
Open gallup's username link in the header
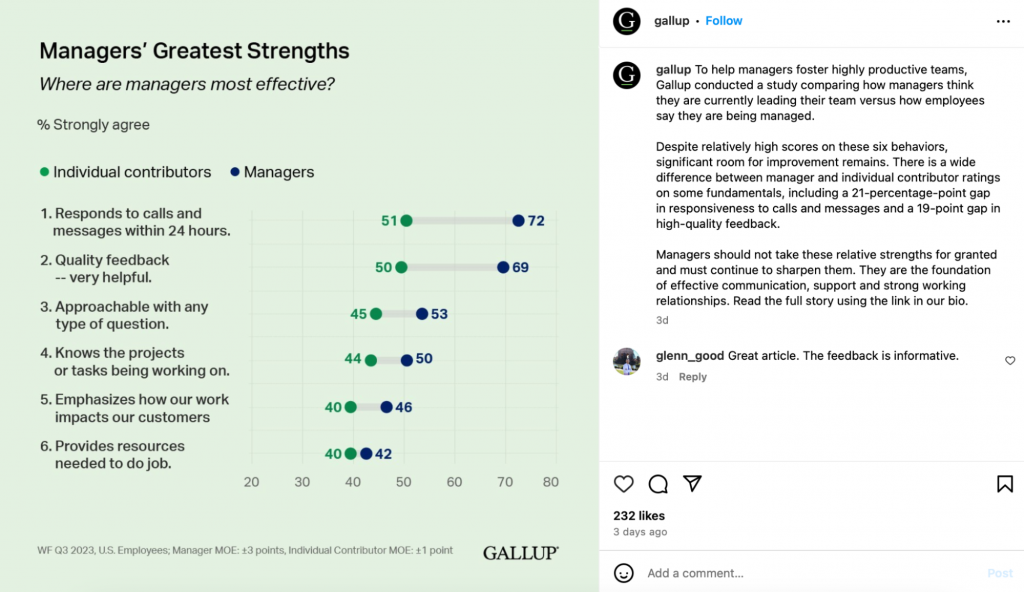pos(671,20)
